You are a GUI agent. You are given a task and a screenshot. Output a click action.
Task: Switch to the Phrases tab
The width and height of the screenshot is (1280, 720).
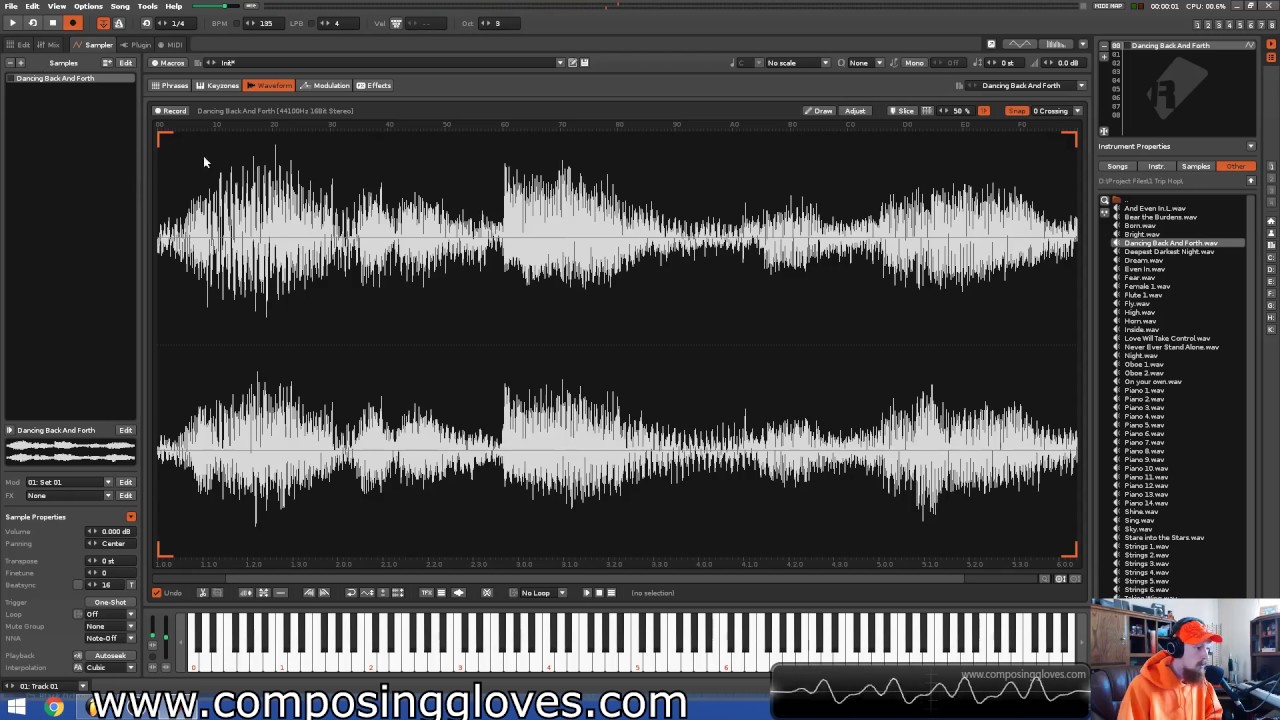pos(170,86)
